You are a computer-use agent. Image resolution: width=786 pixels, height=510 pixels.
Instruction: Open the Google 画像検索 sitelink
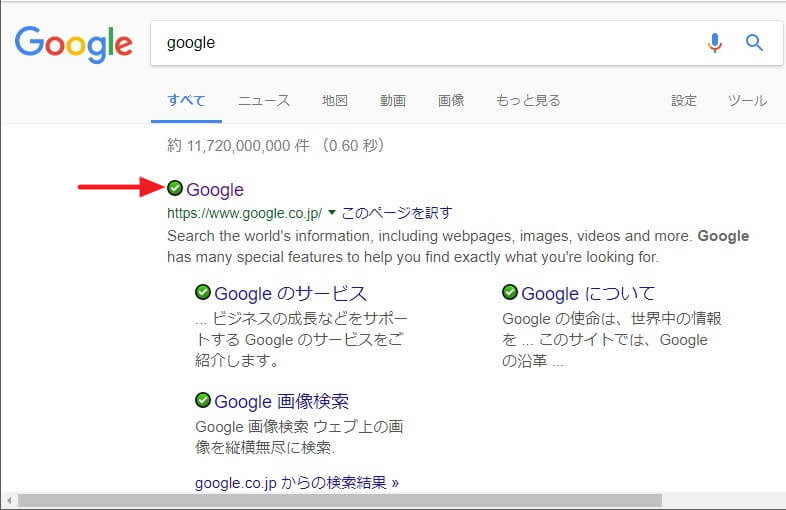282,402
